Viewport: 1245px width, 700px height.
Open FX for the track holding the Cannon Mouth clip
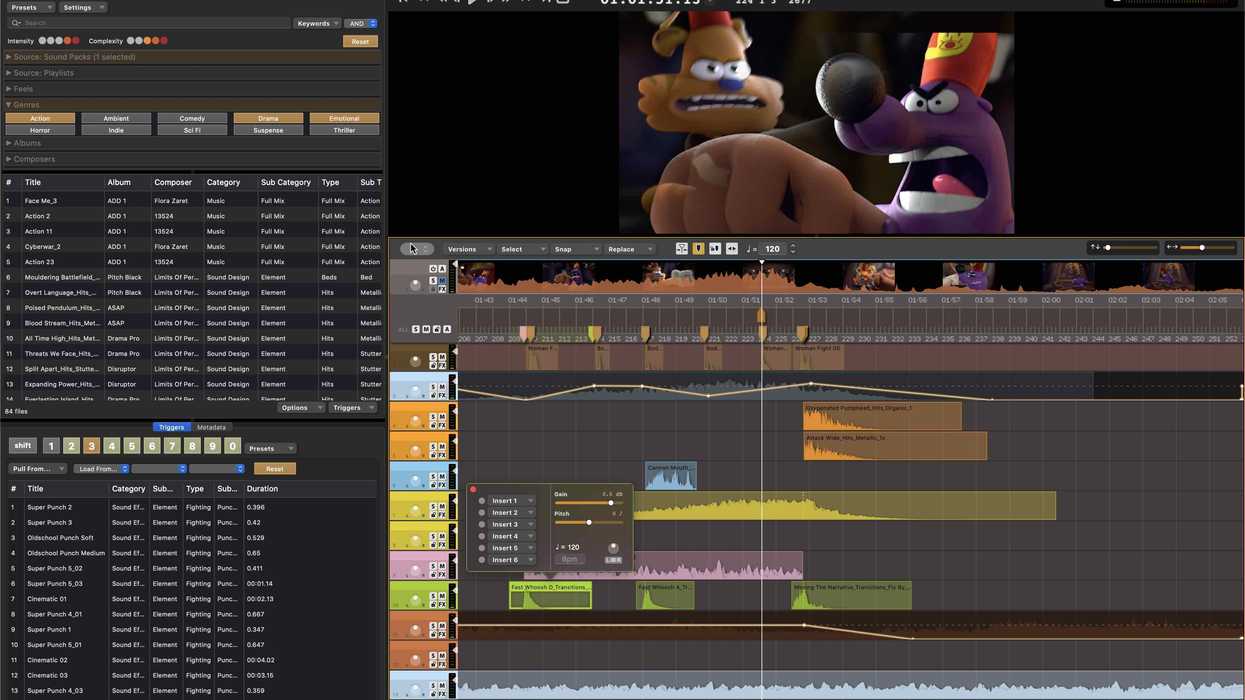point(442,484)
